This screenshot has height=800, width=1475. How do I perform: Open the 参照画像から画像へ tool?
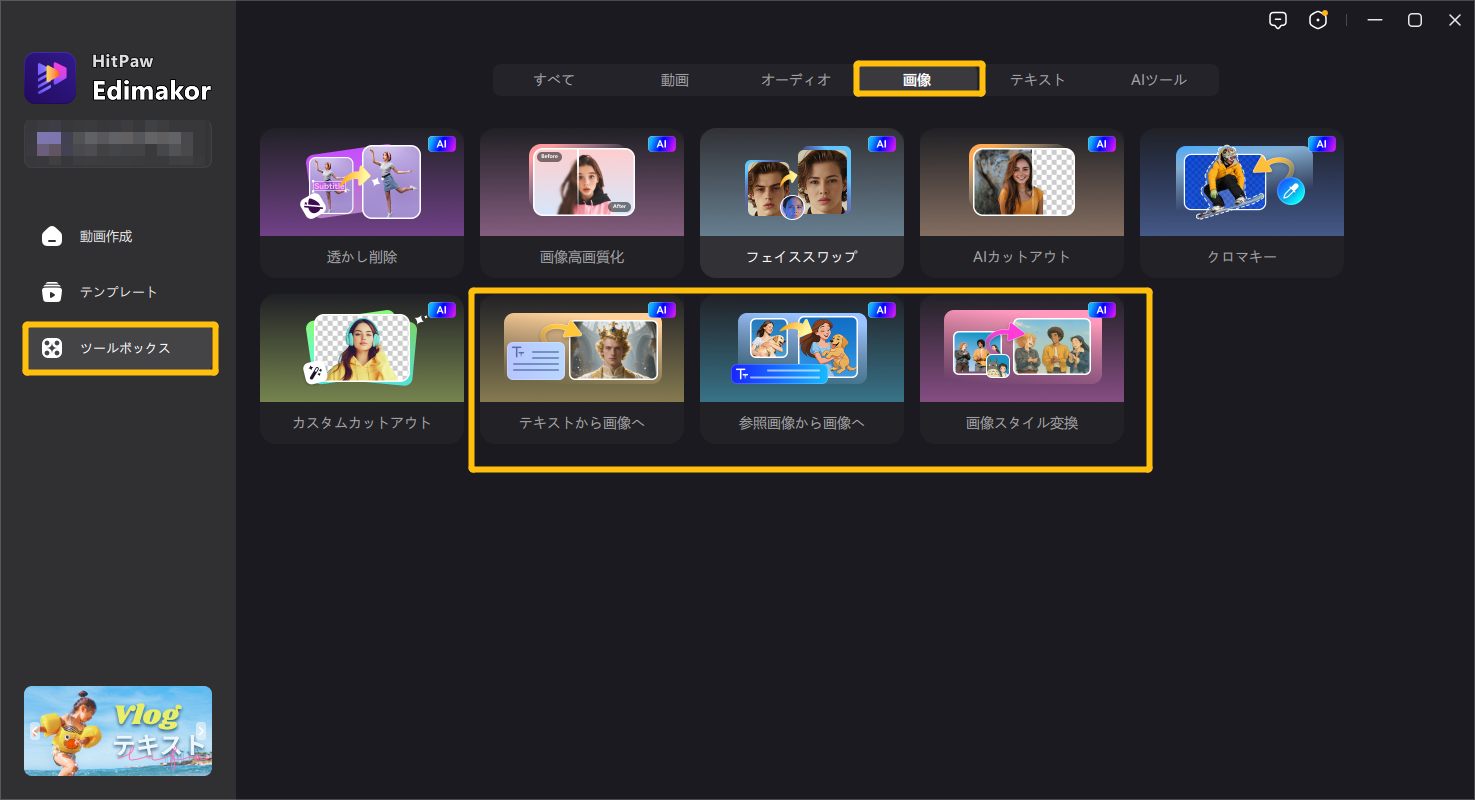pyautogui.click(x=802, y=366)
